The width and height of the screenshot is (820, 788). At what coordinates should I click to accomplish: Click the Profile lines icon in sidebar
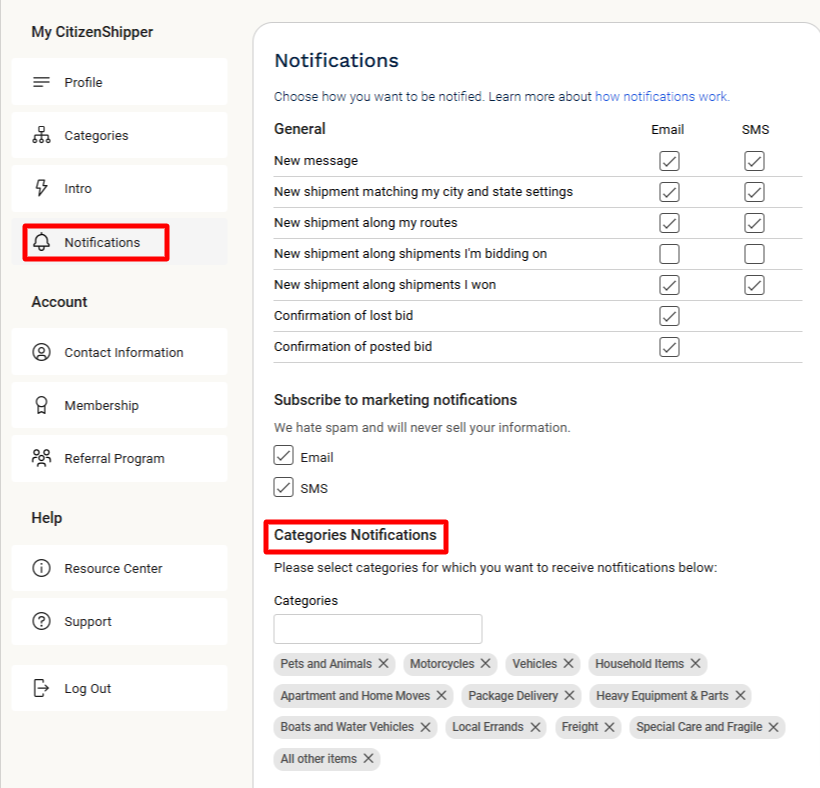pyautogui.click(x=41, y=82)
